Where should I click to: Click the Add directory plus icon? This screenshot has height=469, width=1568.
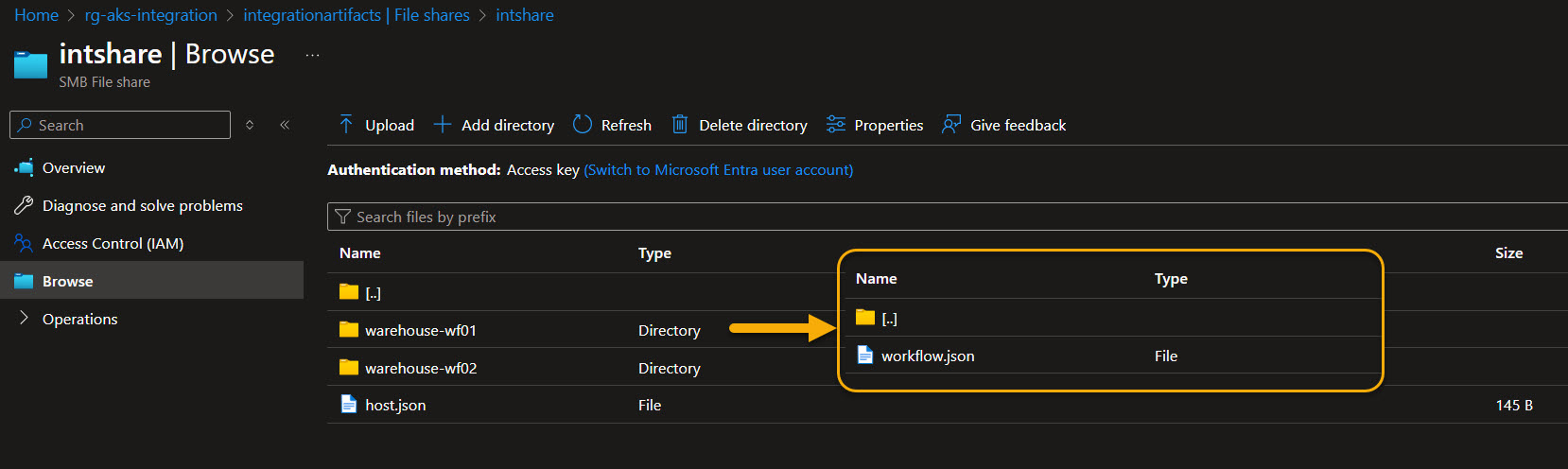442,125
